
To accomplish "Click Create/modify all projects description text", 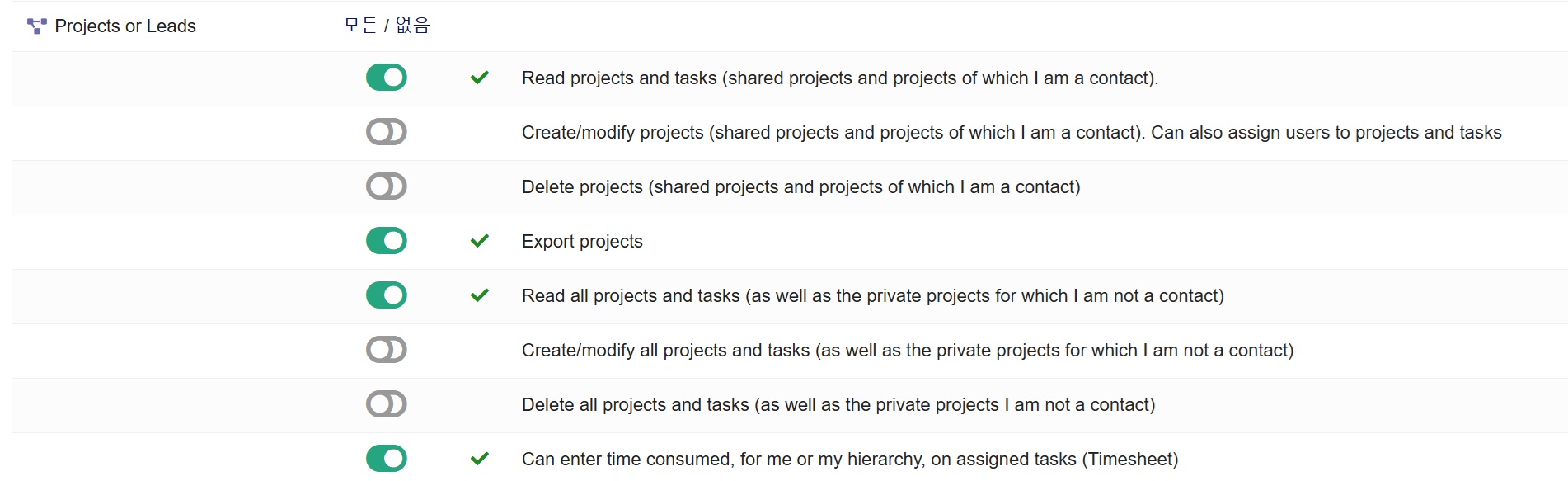I will click(907, 351).
